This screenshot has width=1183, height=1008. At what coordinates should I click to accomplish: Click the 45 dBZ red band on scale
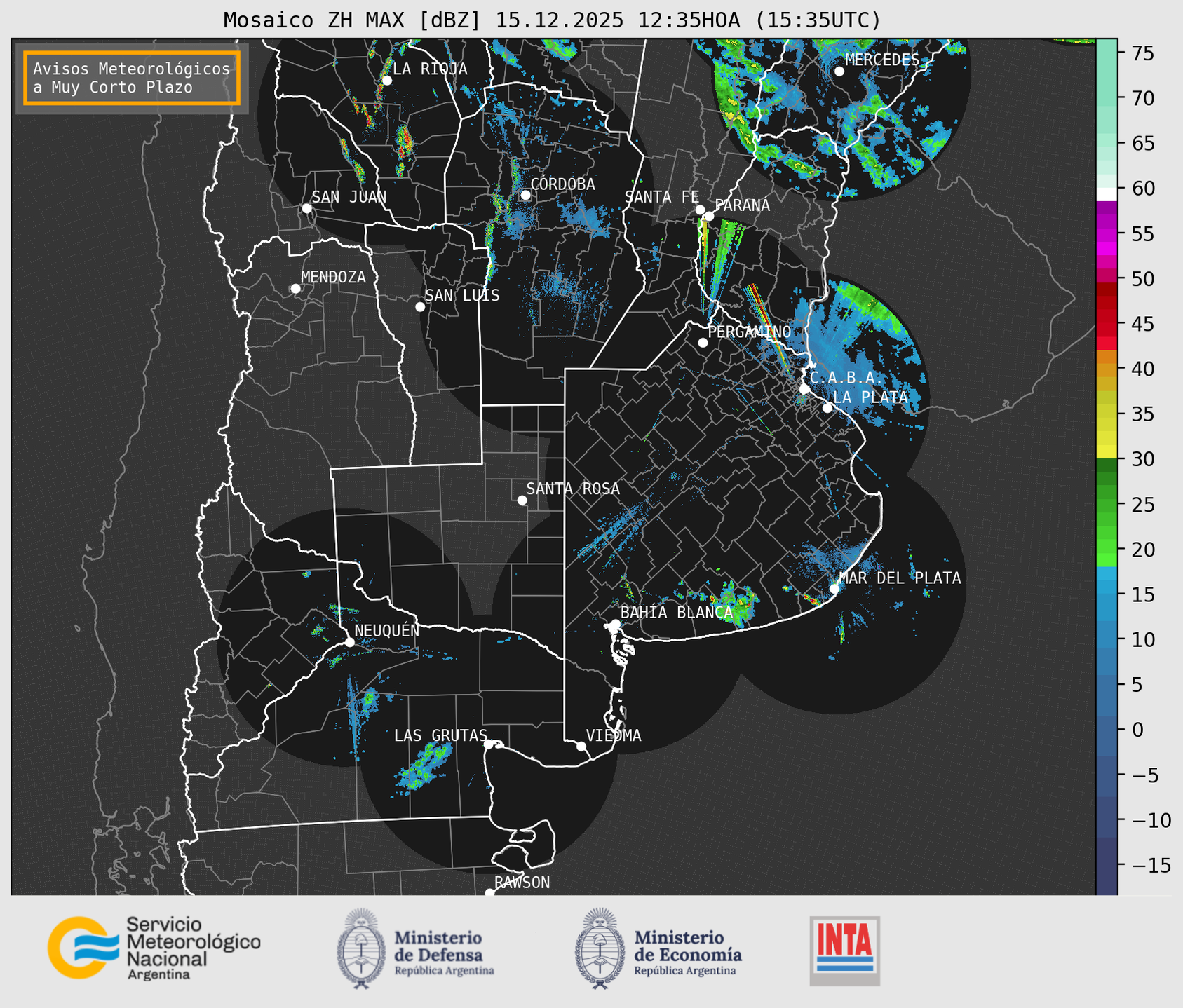(1106, 324)
